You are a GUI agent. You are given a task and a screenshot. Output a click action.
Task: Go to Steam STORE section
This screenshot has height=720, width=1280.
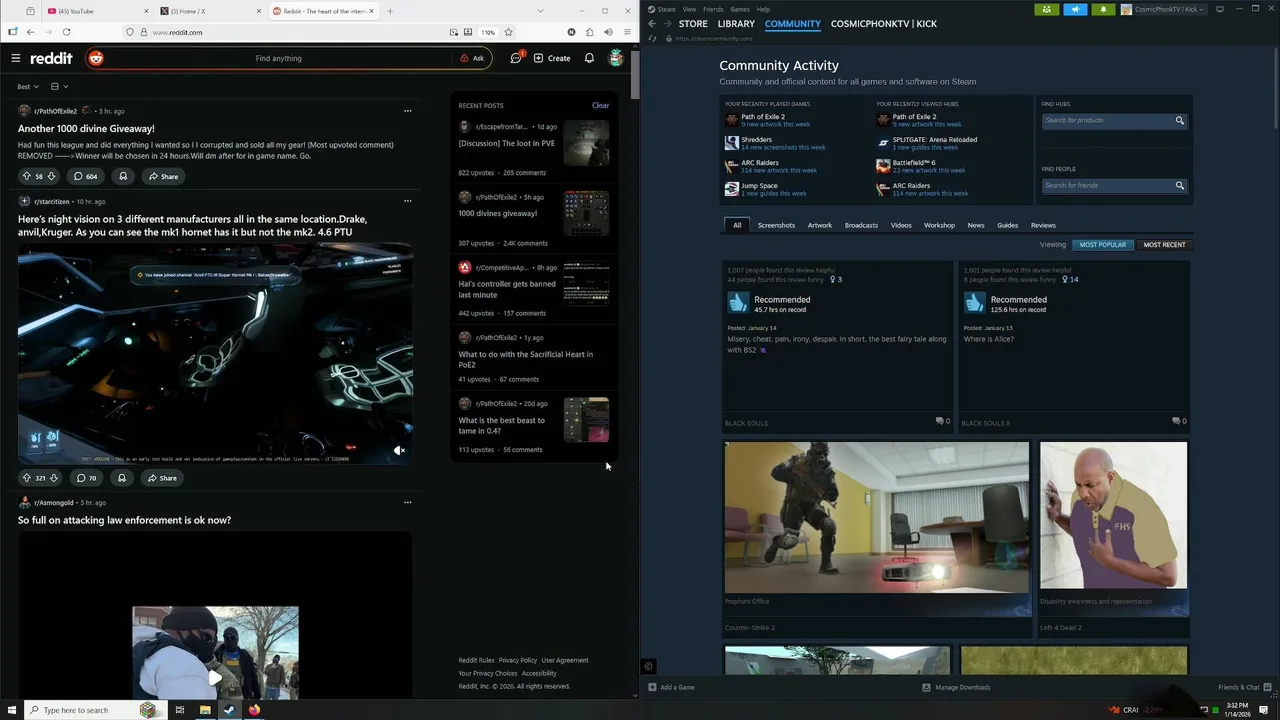click(x=693, y=24)
